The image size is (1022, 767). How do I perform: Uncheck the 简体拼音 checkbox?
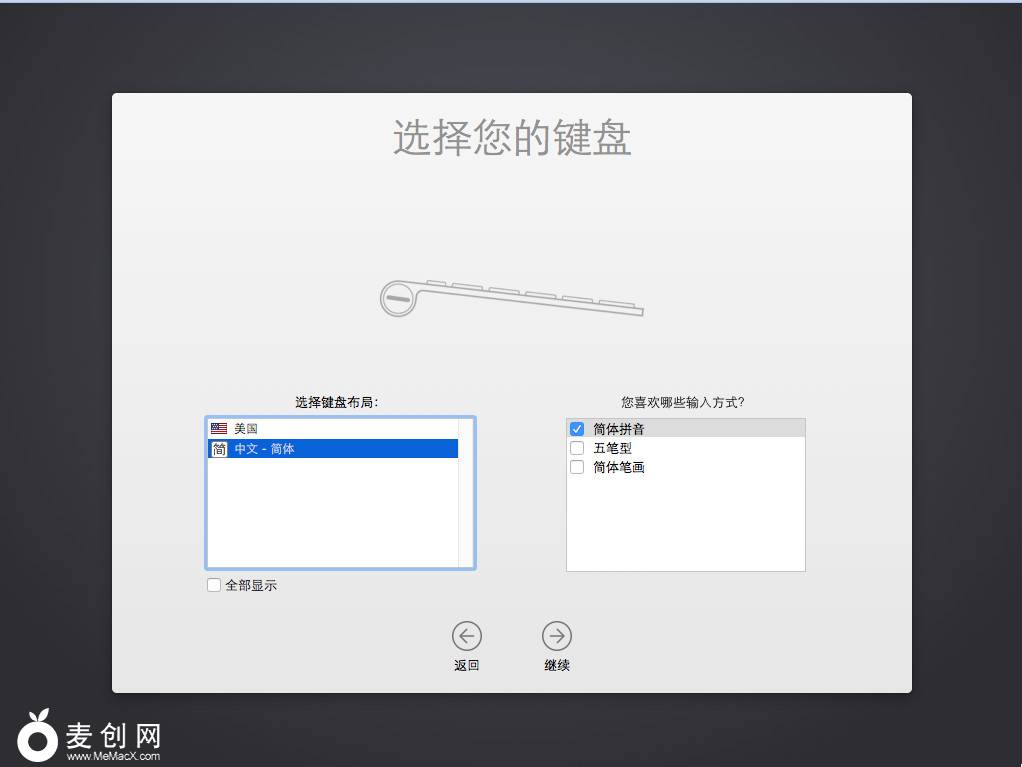tap(577, 429)
